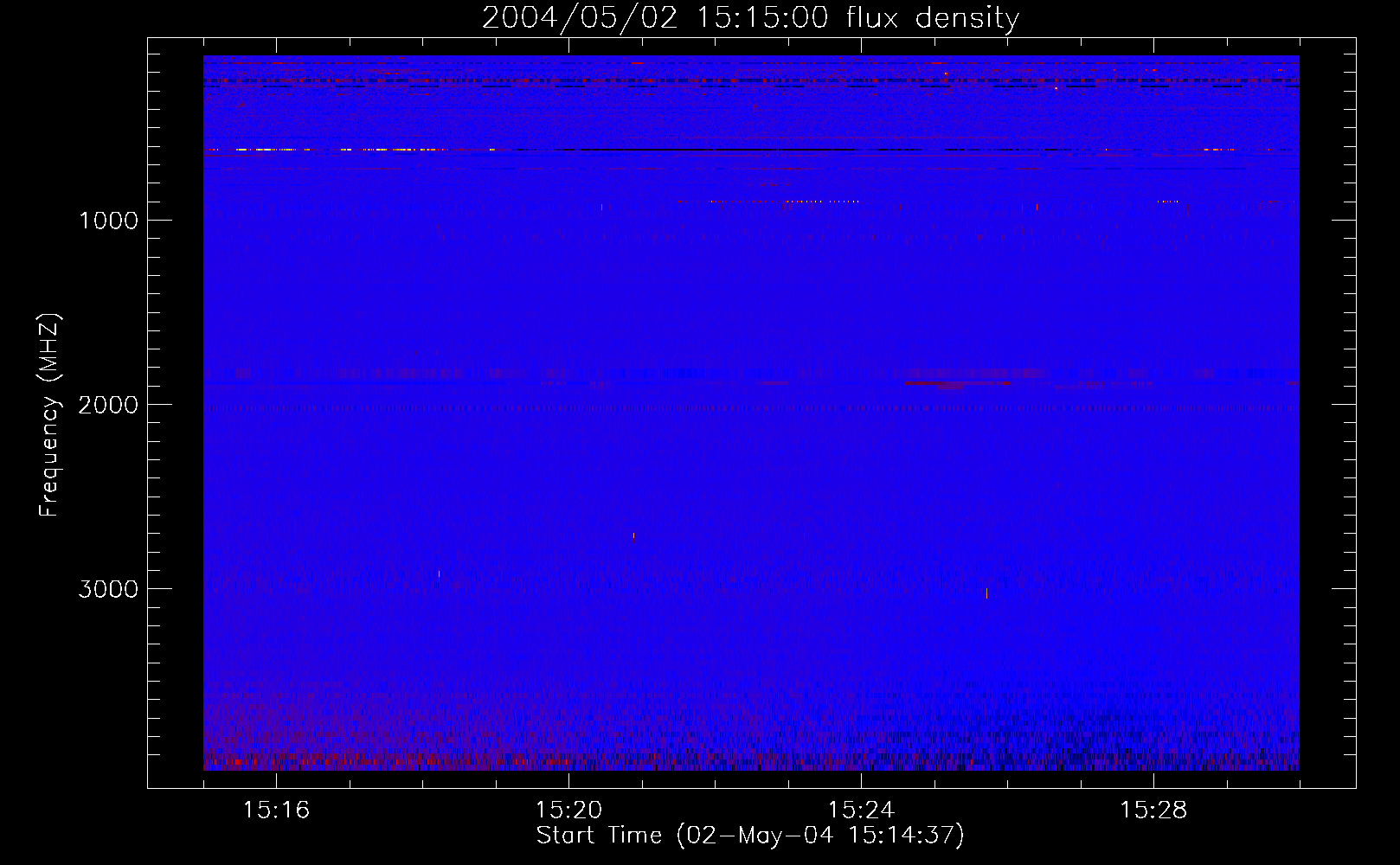Click the 'Frequency (MHZ)' y-axis label
The height and width of the screenshot is (865, 1400).
coord(49,415)
